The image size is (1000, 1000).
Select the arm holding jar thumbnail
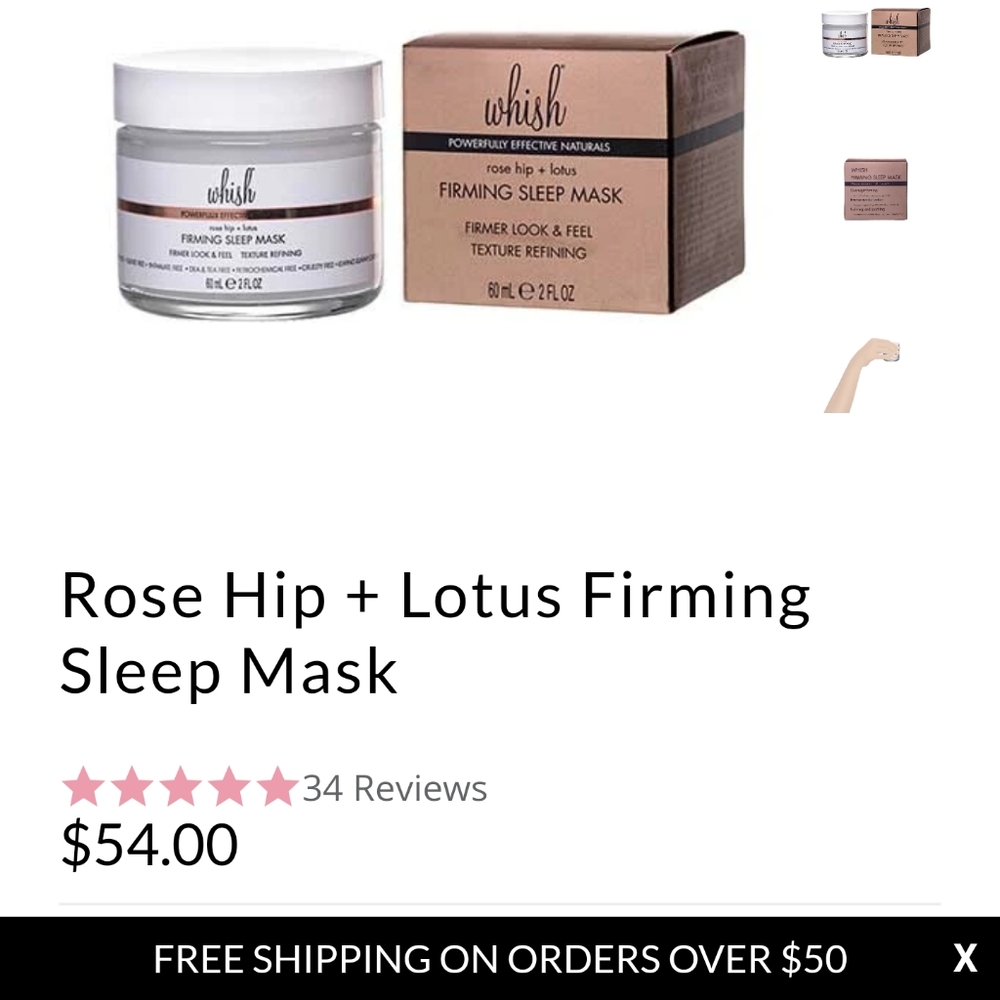click(862, 375)
